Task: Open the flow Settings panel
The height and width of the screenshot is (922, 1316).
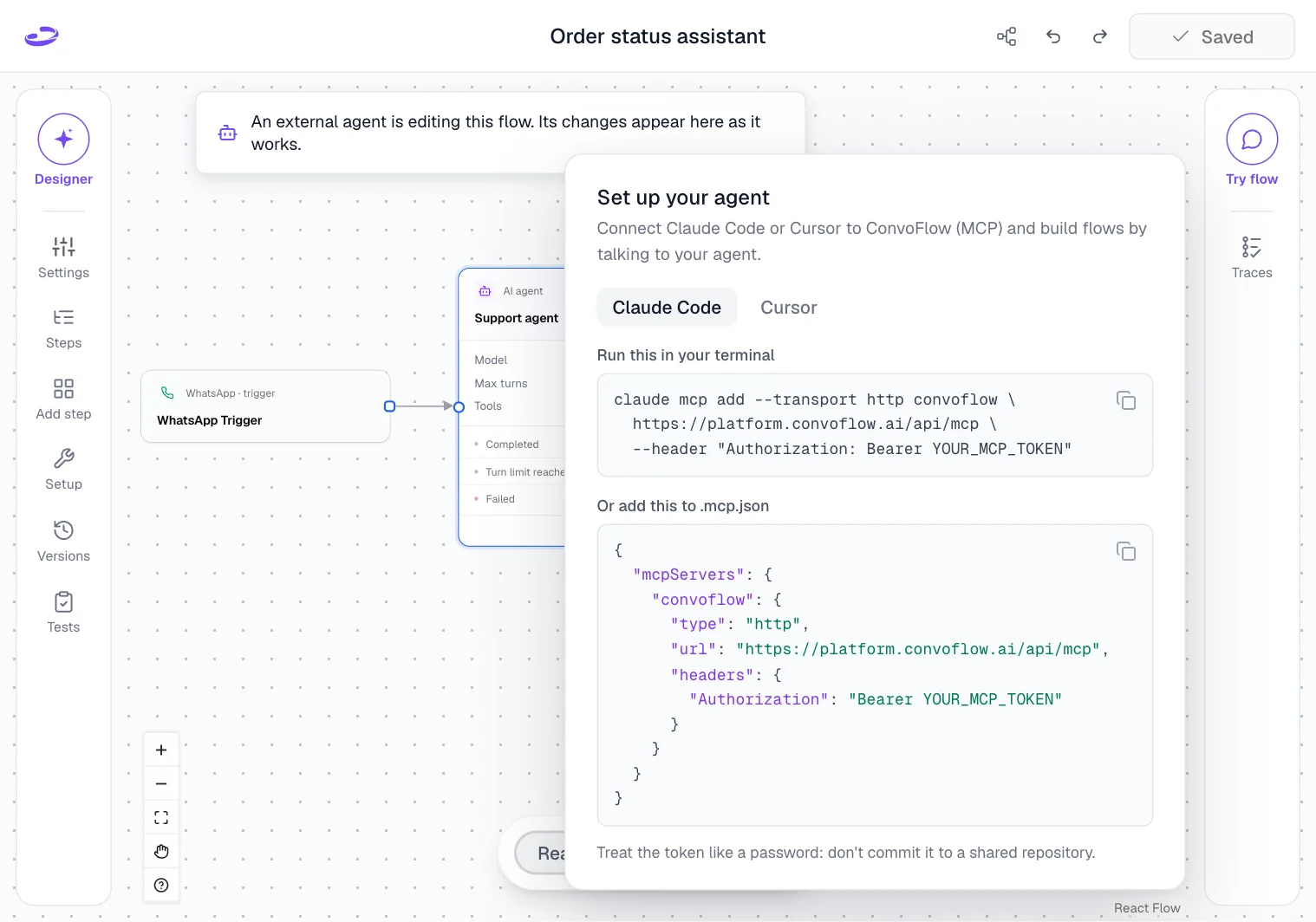Action: click(x=63, y=258)
